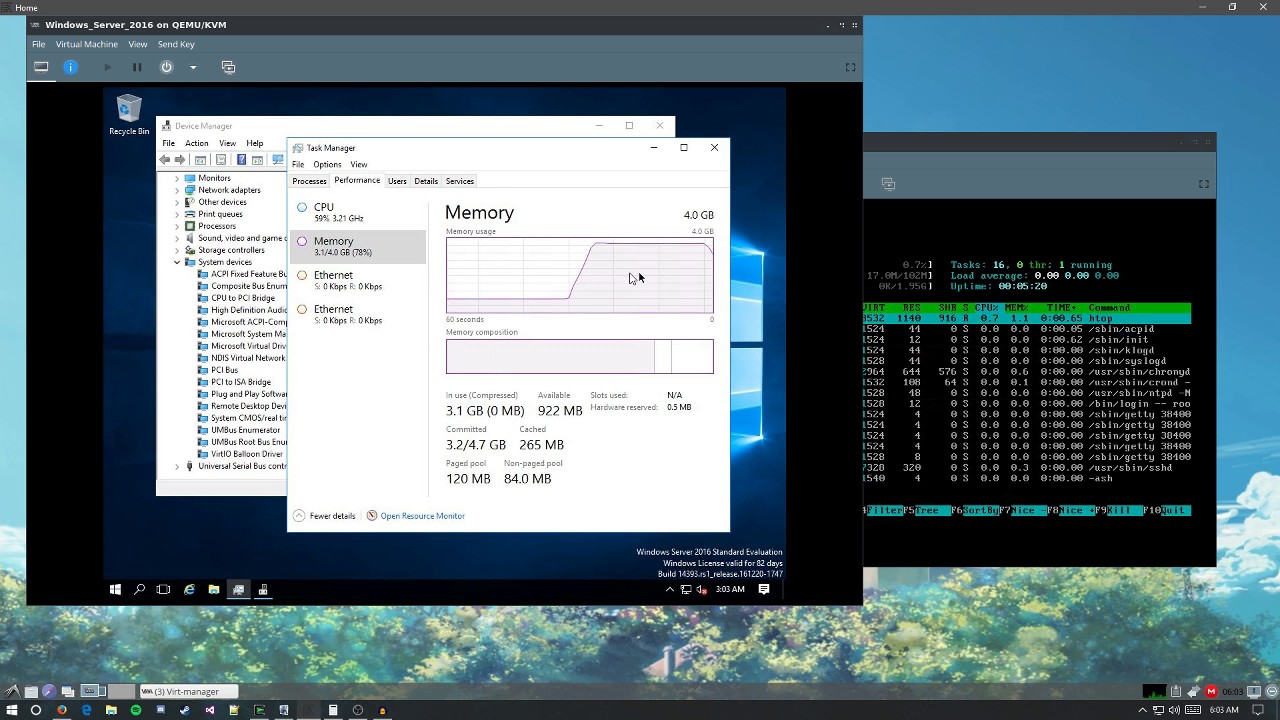Screen dimensions: 1280x720
Task: Open the manage VM snapshots toolbar icon
Action: tap(228, 67)
